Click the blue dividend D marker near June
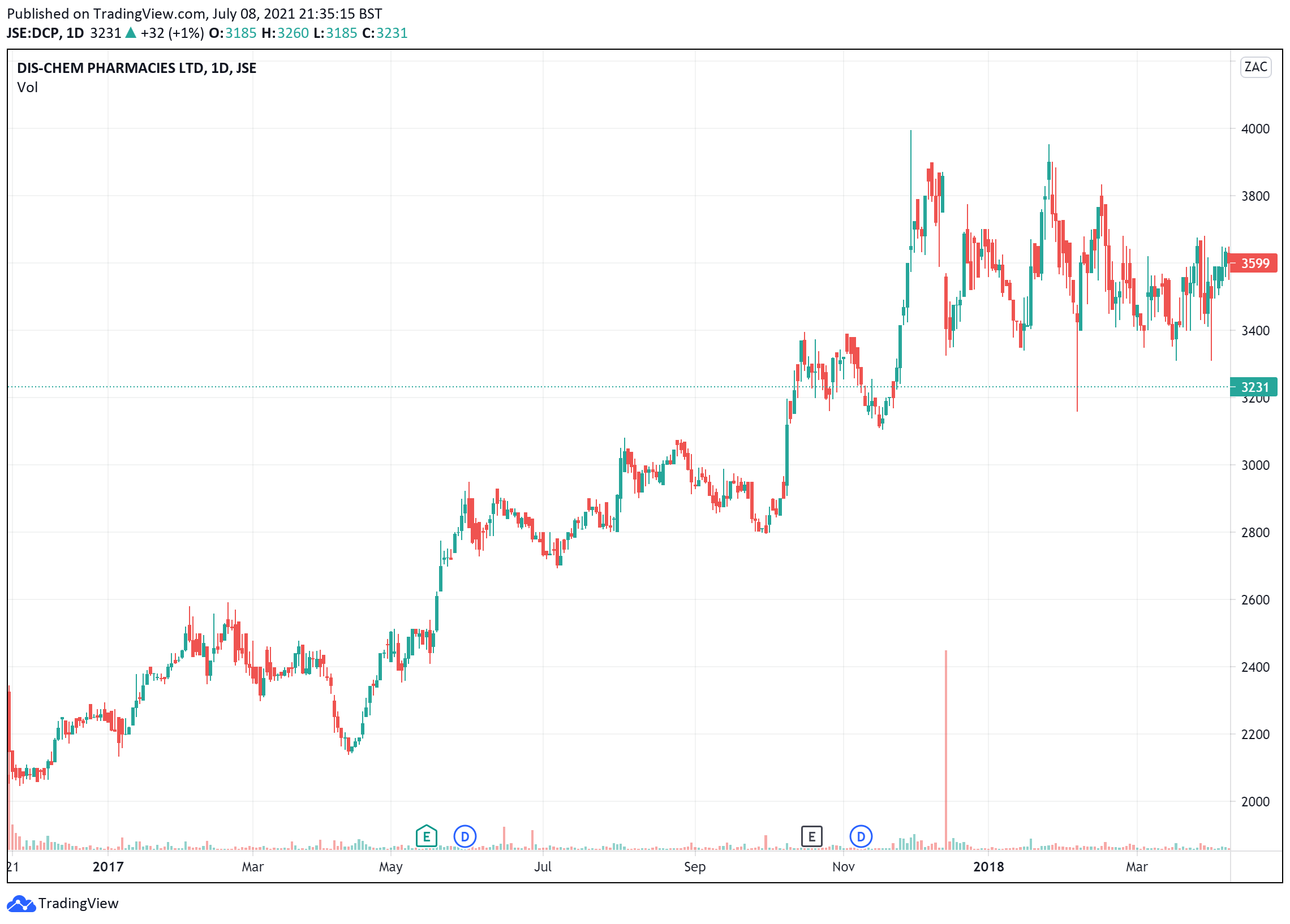1290x924 pixels. click(465, 836)
